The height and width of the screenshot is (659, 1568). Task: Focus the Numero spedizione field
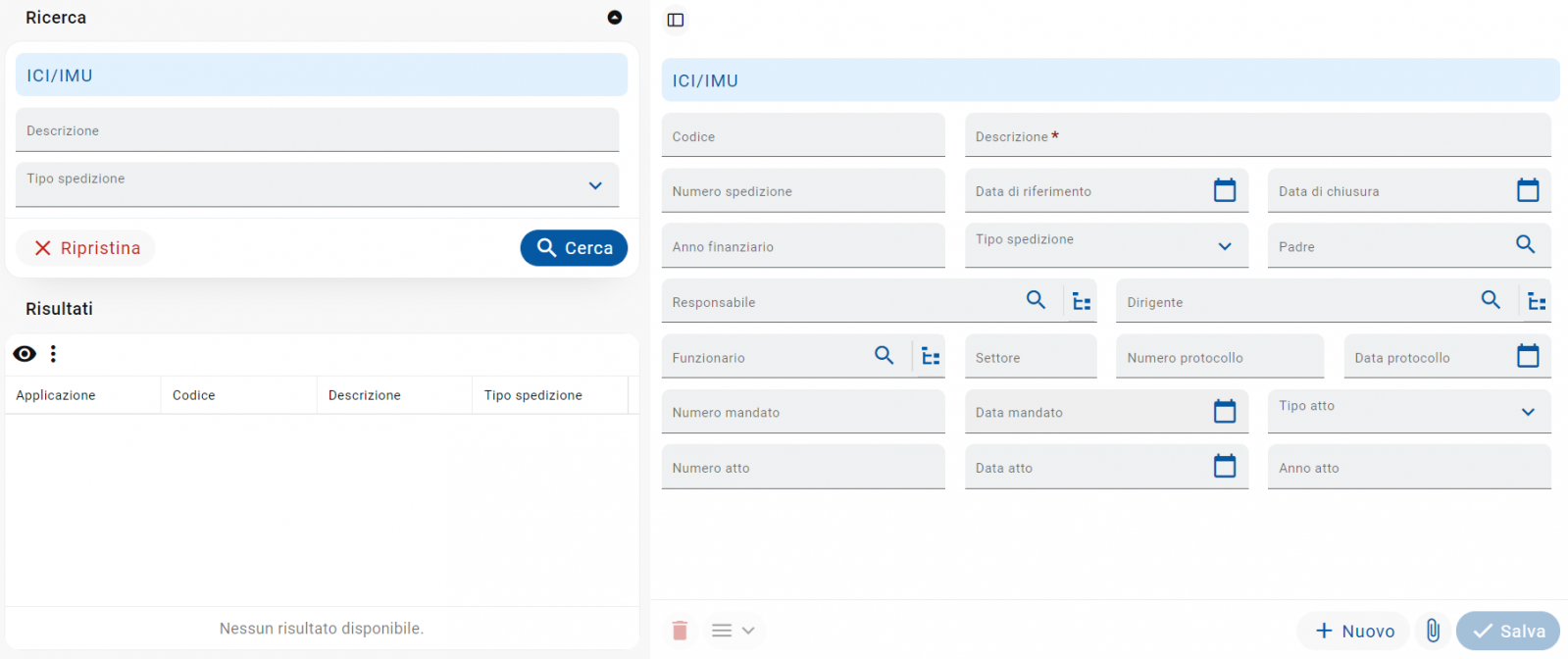tap(803, 190)
